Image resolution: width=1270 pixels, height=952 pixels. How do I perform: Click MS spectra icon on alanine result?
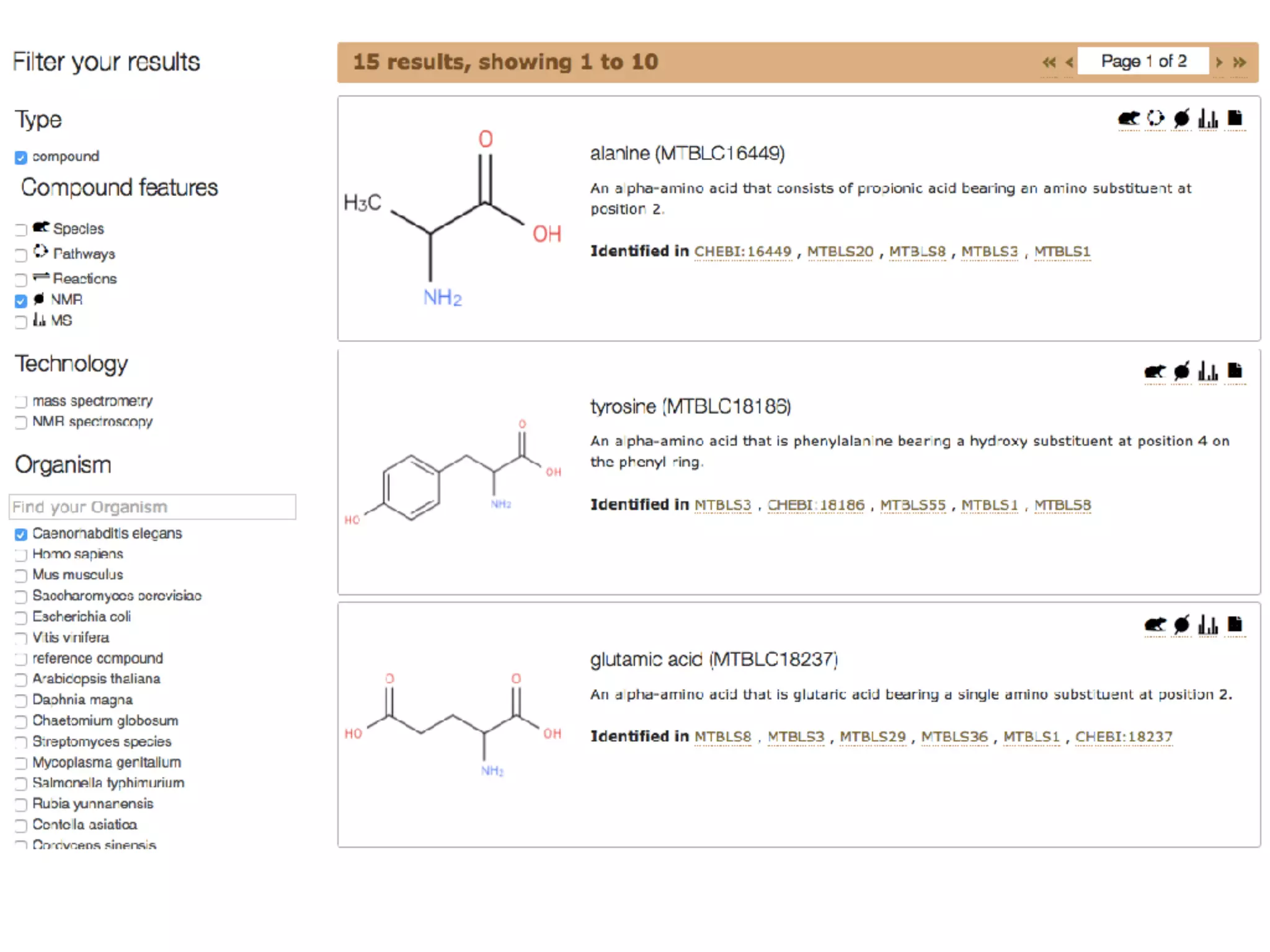tap(1208, 118)
